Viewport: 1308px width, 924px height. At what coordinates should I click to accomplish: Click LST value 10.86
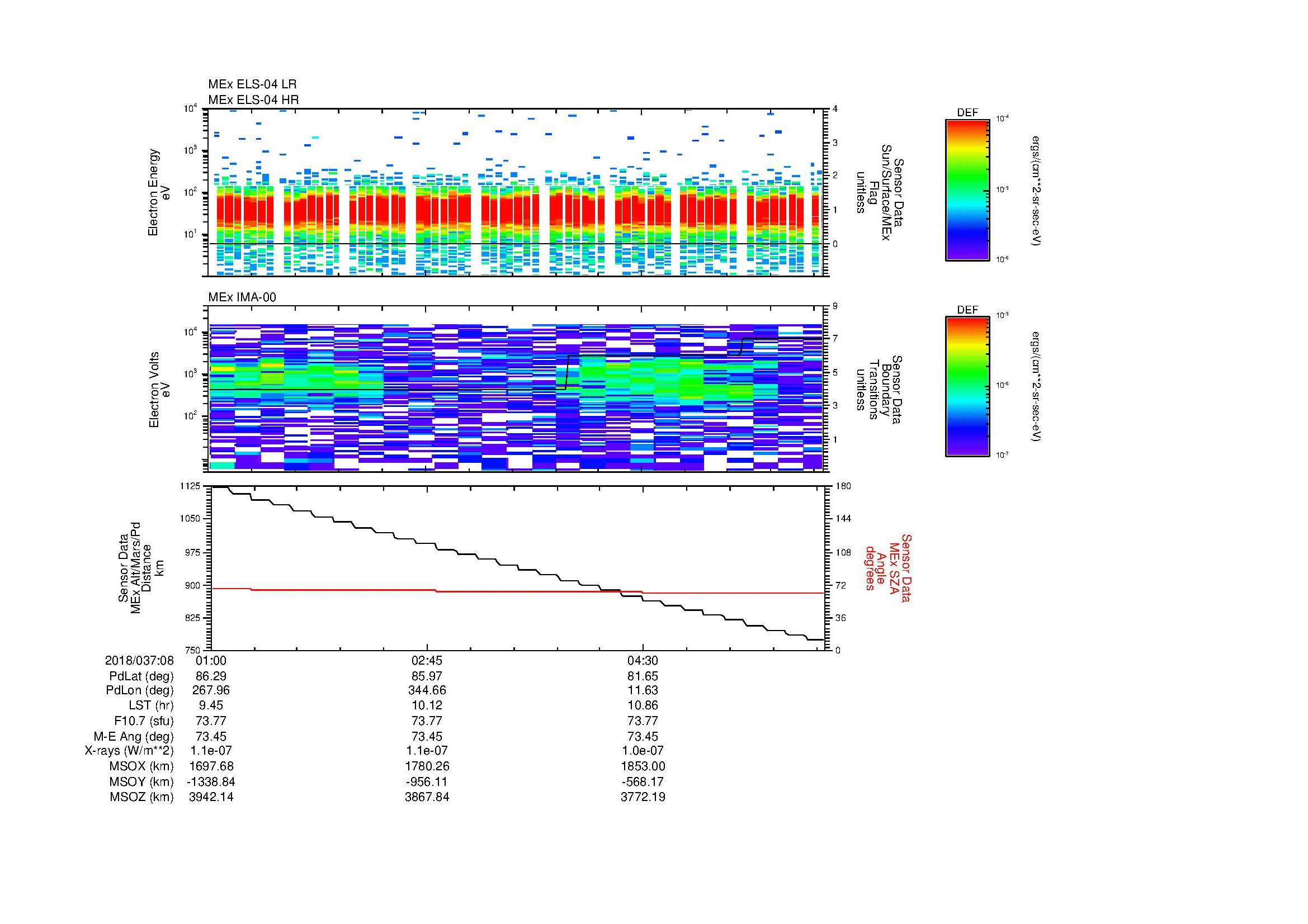click(643, 705)
